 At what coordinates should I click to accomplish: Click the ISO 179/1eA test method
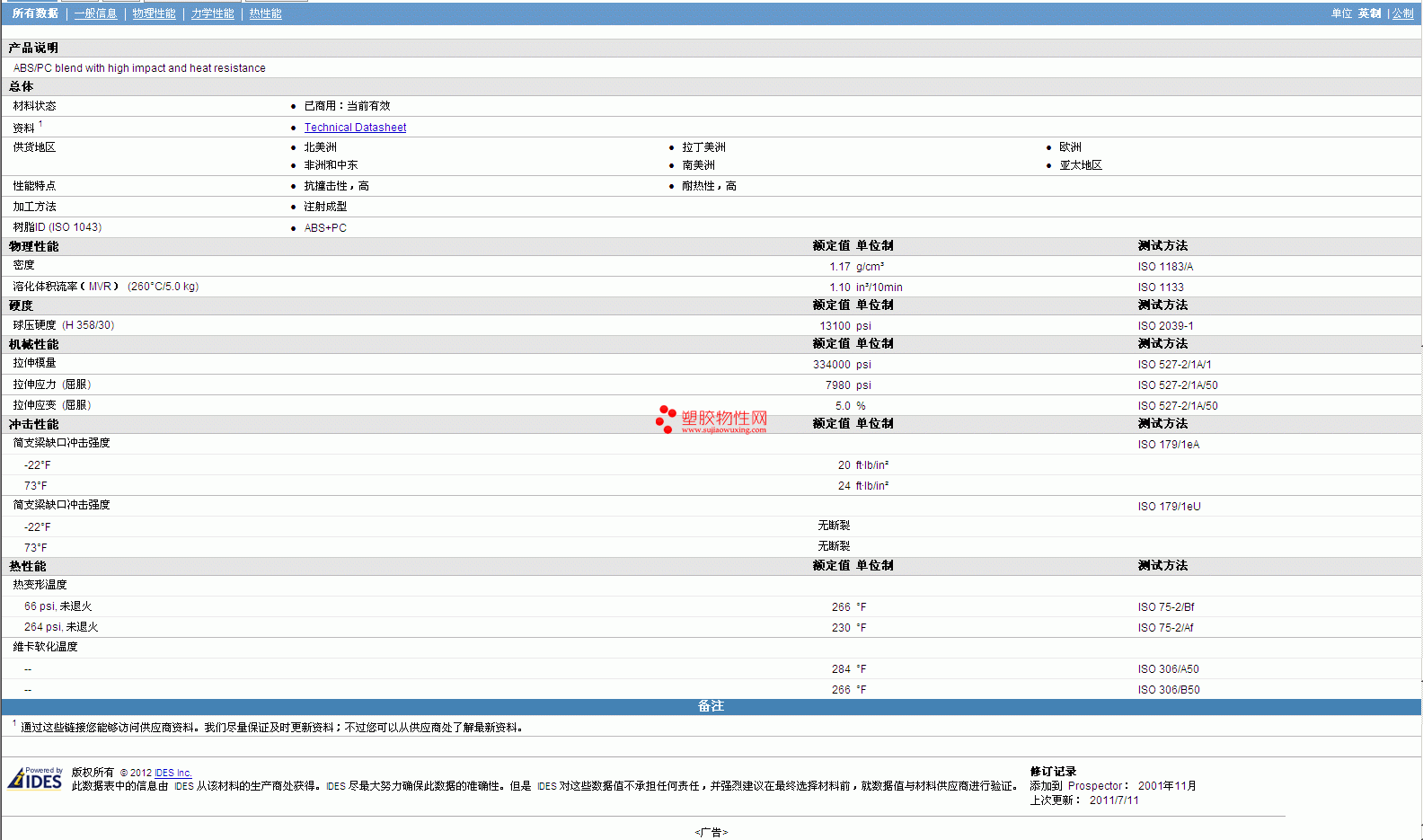pos(1168,445)
